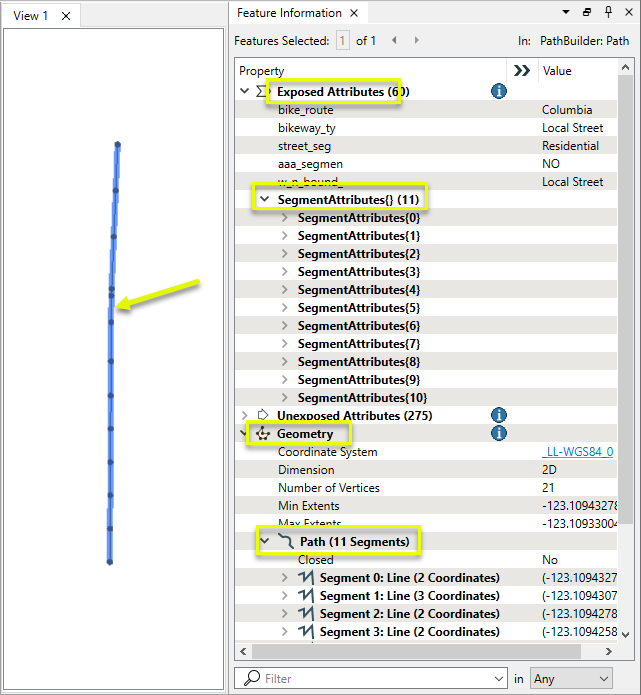Image resolution: width=641 pixels, height=695 pixels.
Task: Go to previous selected feature arrow
Action: tap(394, 40)
